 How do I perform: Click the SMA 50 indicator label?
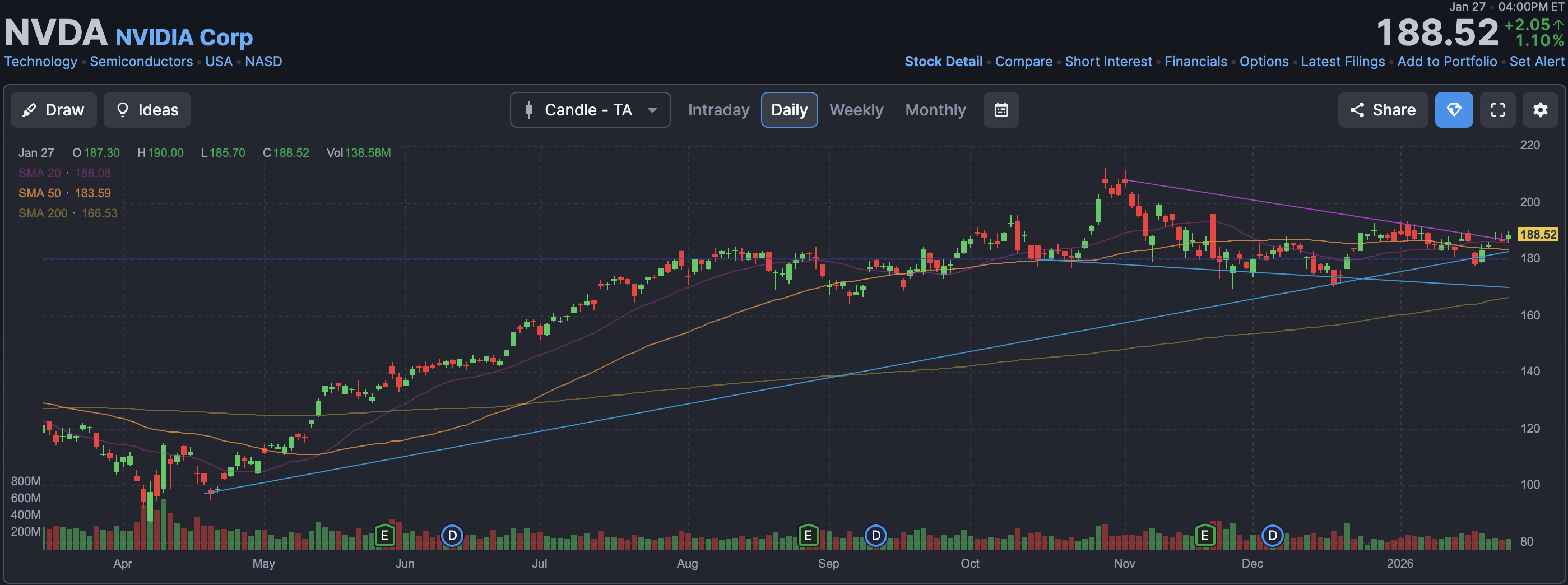point(40,193)
